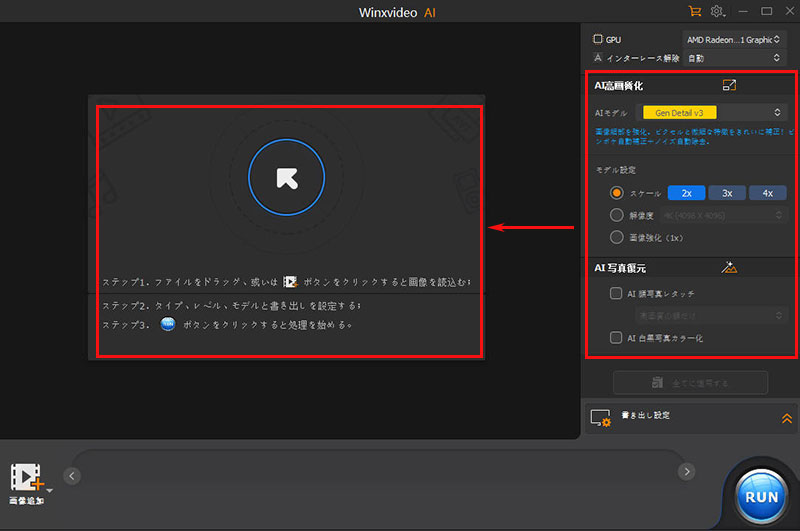This screenshot has width=800, height=531.
Task: Click the GPU chip icon
Action: [x=597, y=39]
